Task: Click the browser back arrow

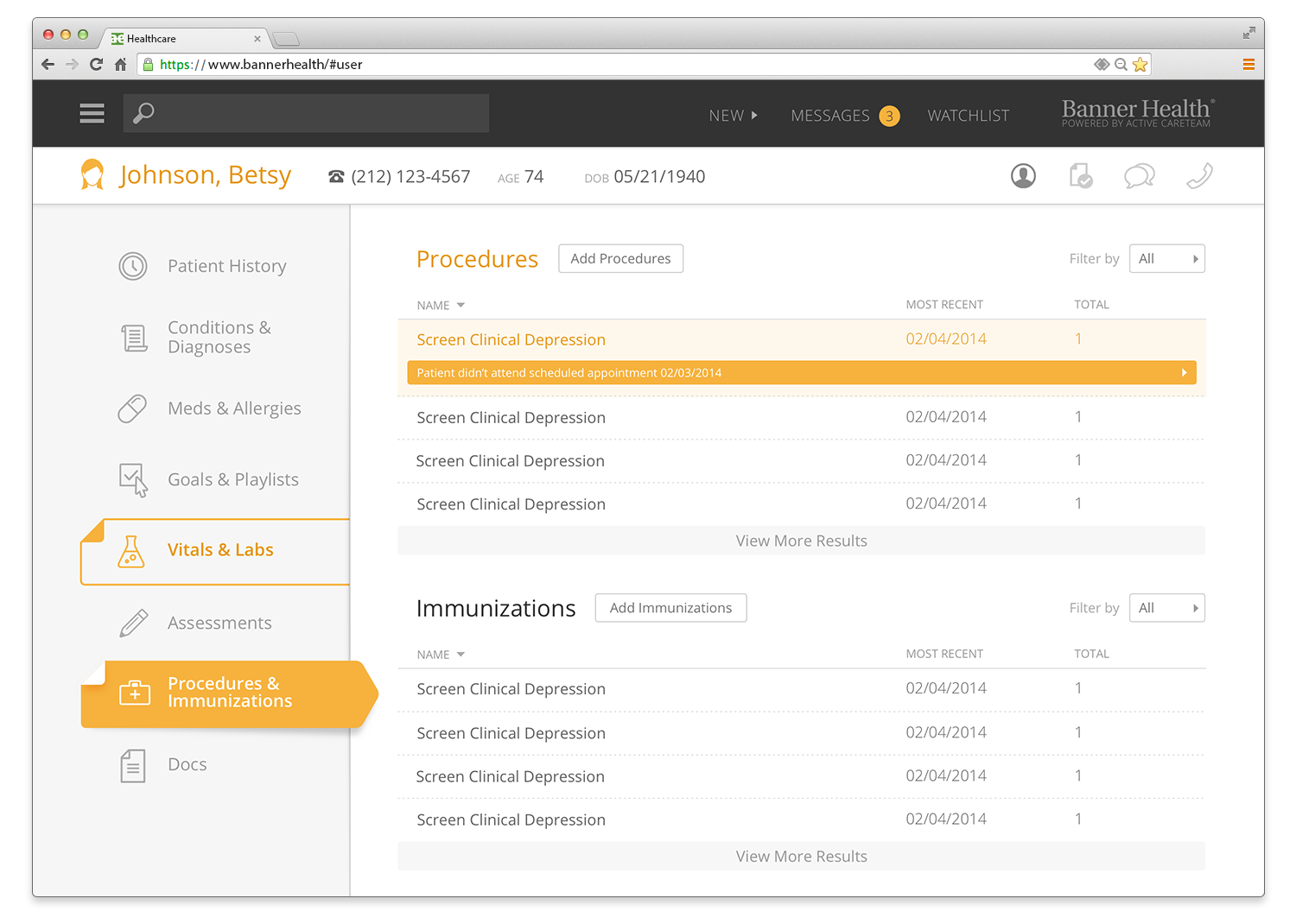Action: click(x=48, y=64)
